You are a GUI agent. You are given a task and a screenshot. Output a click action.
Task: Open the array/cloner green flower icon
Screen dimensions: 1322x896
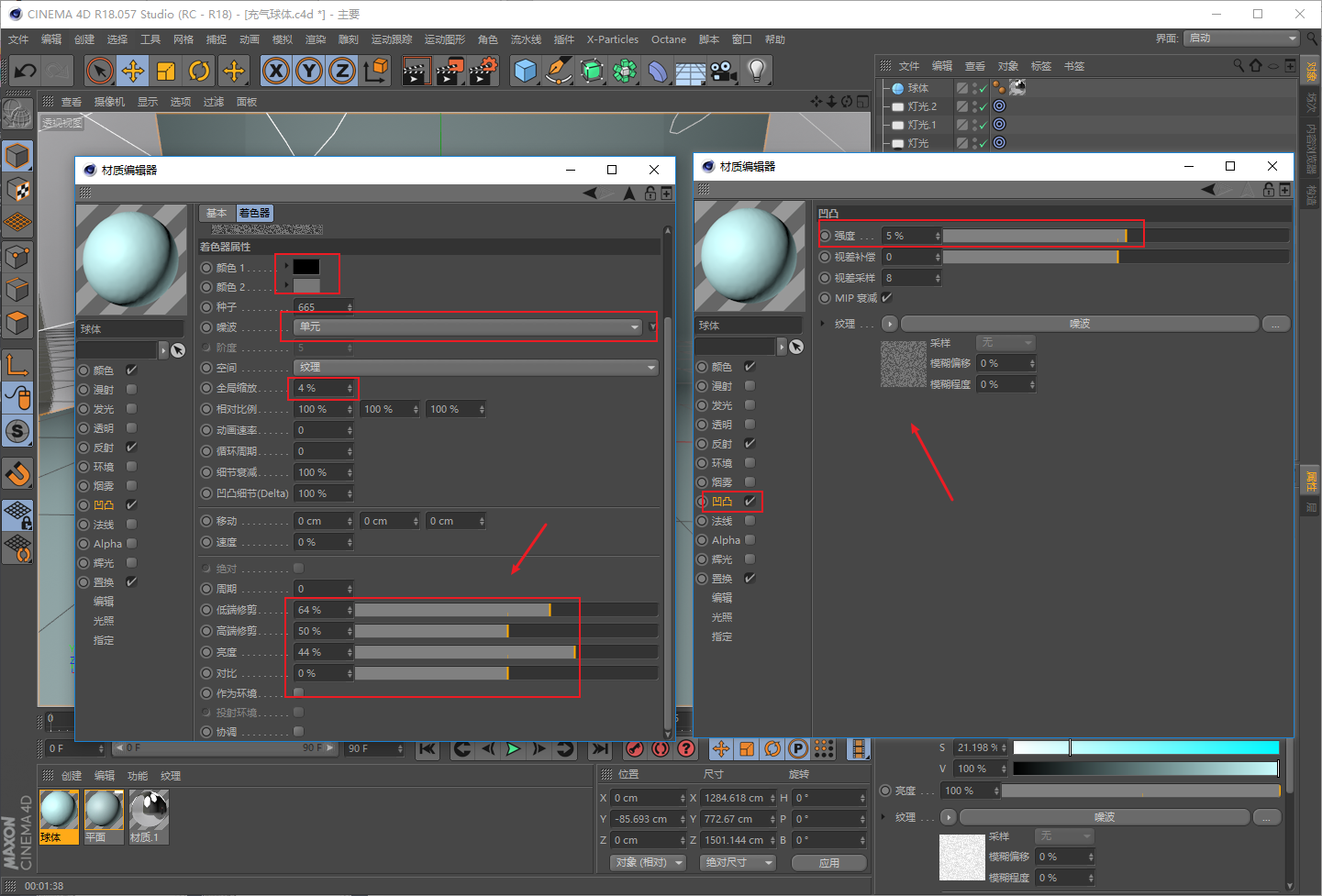pos(625,71)
